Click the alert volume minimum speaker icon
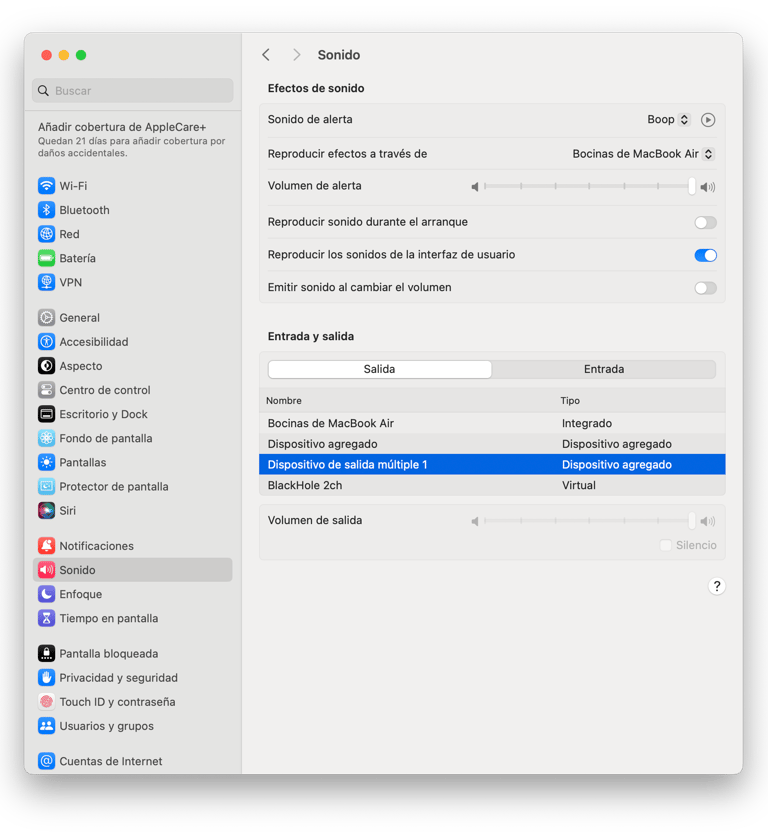The height and width of the screenshot is (838, 768). 475,187
